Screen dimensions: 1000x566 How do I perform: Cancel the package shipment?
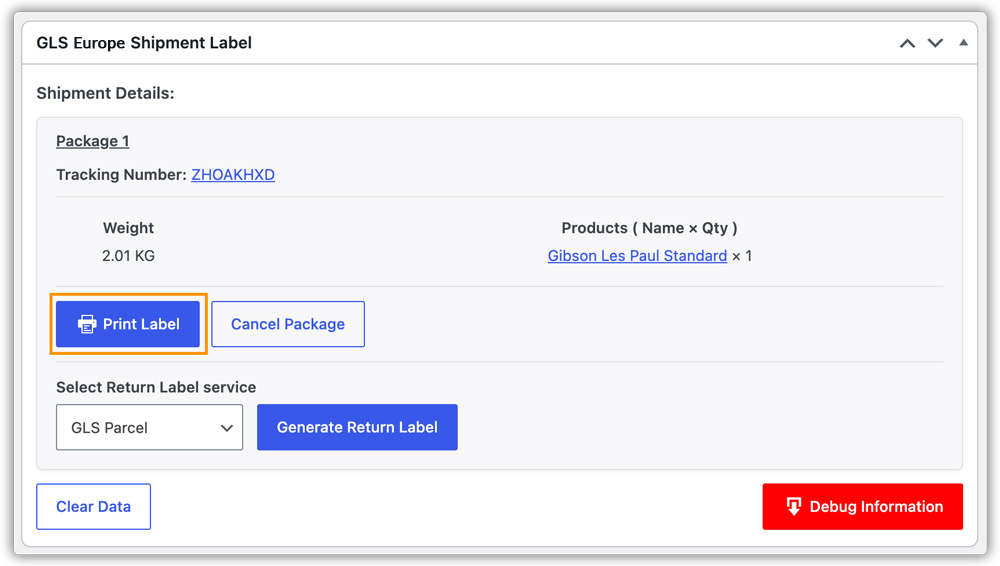[288, 324]
